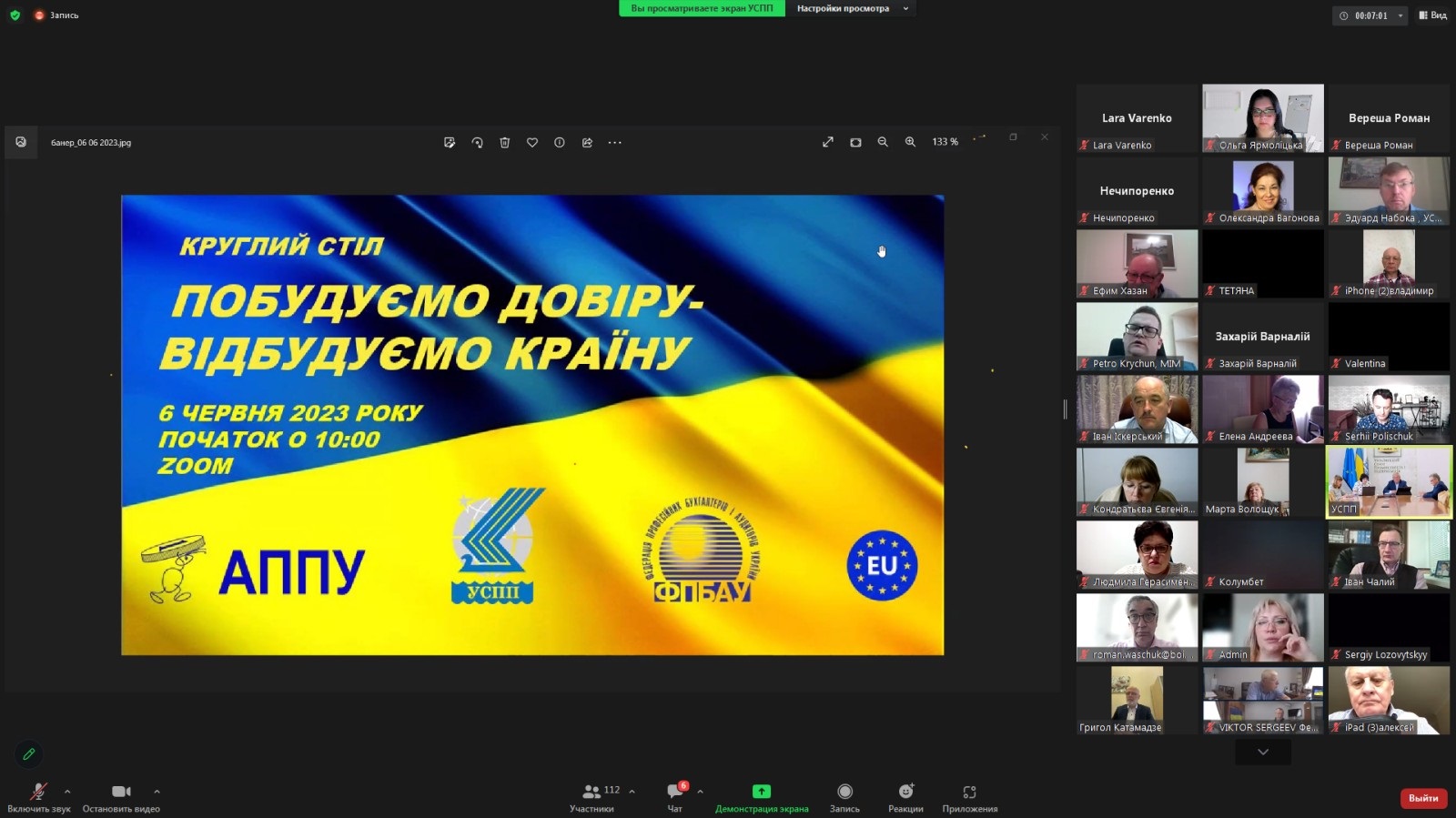The width and height of the screenshot is (1456, 818).
Task: Open the Реакции reactions menu
Action: (x=905, y=797)
